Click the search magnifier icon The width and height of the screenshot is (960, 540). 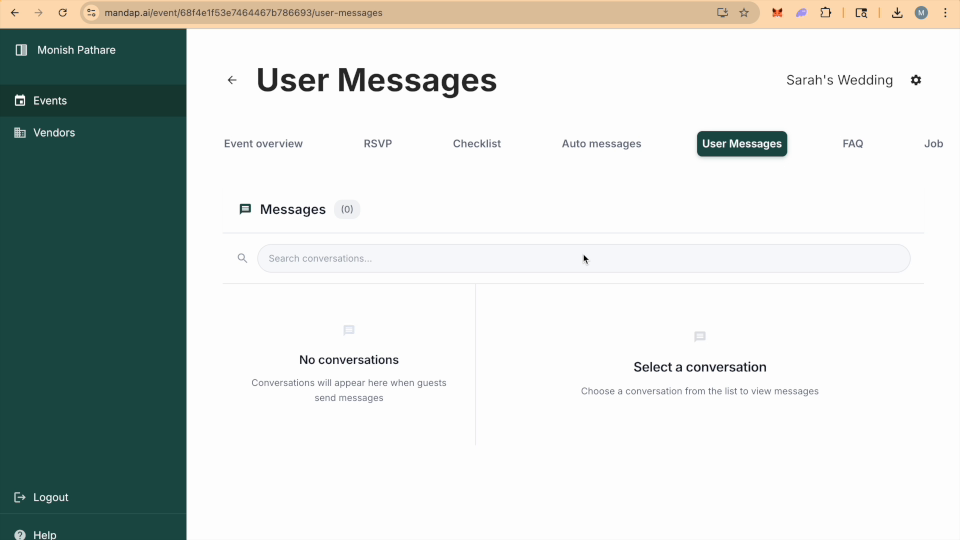tap(242, 258)
